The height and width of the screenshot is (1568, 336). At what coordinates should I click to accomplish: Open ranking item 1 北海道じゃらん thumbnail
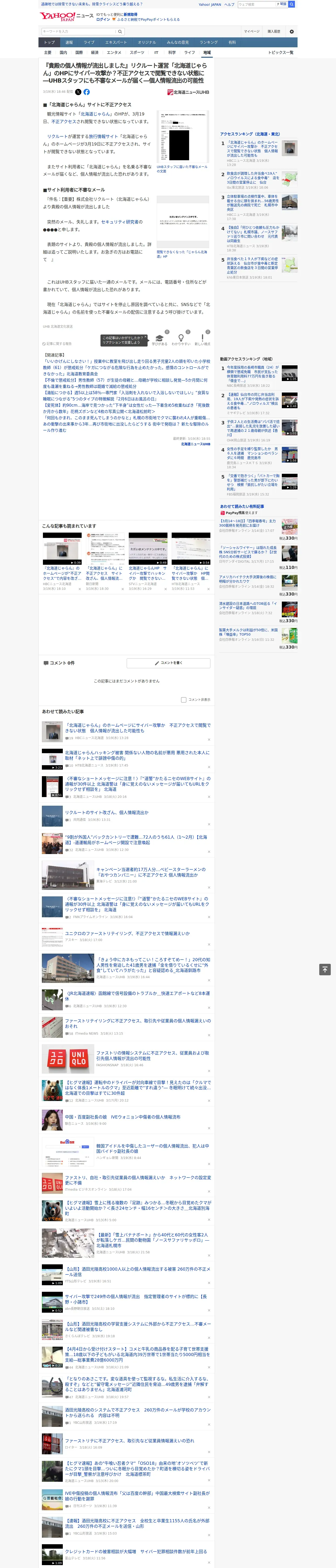tap(290, 148)
